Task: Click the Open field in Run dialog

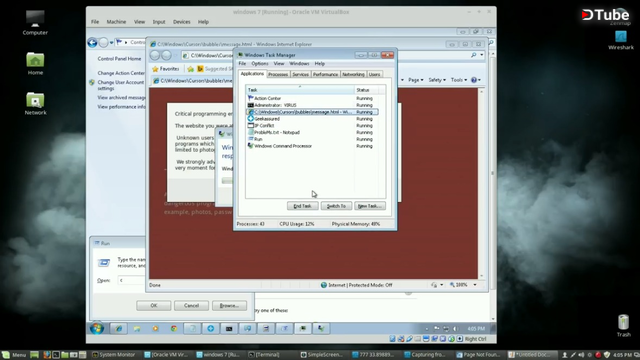Action: pos(131,280)
